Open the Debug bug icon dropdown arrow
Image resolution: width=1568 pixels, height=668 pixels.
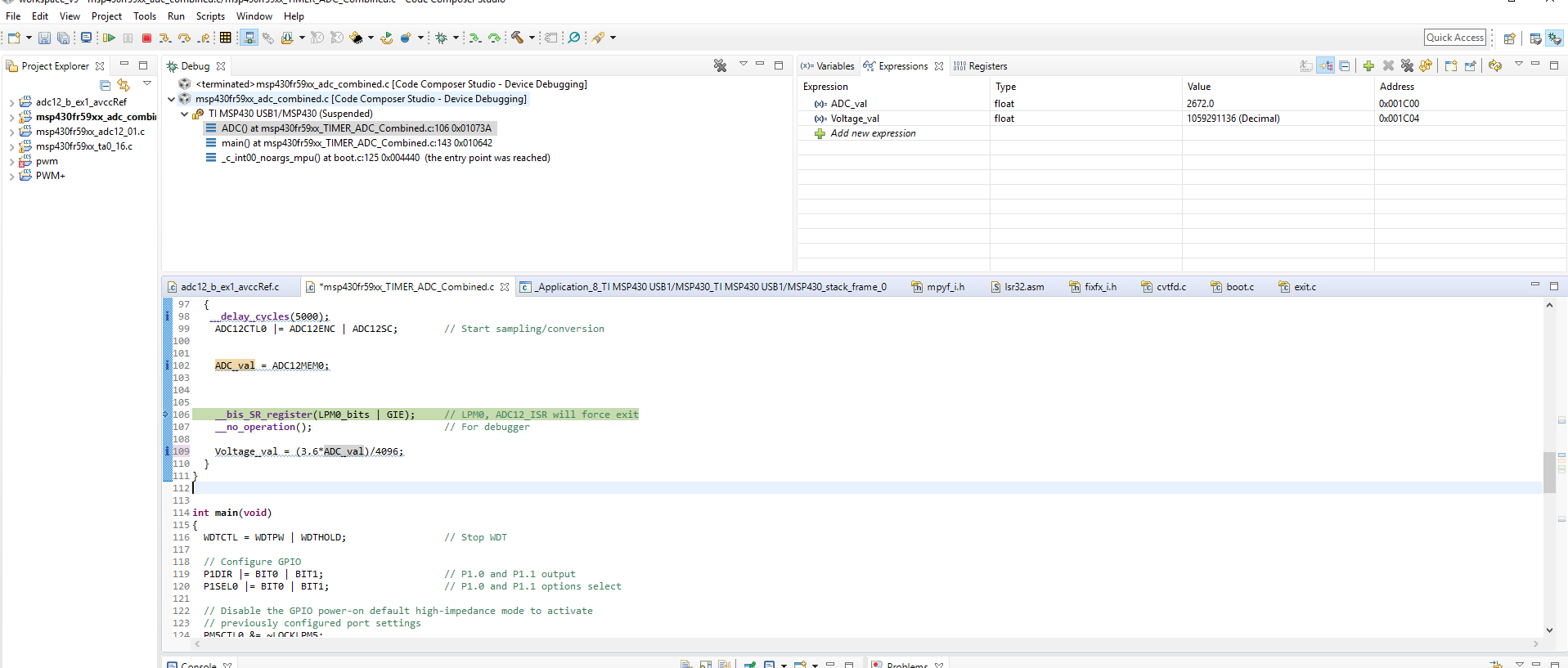456,38
